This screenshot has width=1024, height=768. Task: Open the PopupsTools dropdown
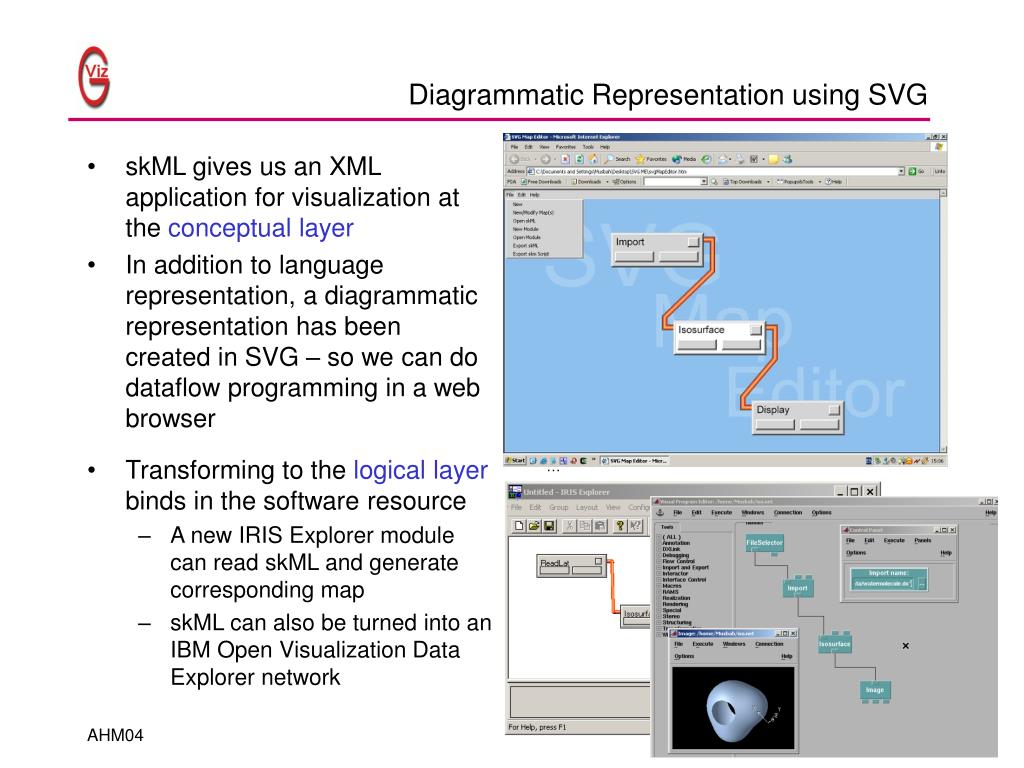(820, 182)
